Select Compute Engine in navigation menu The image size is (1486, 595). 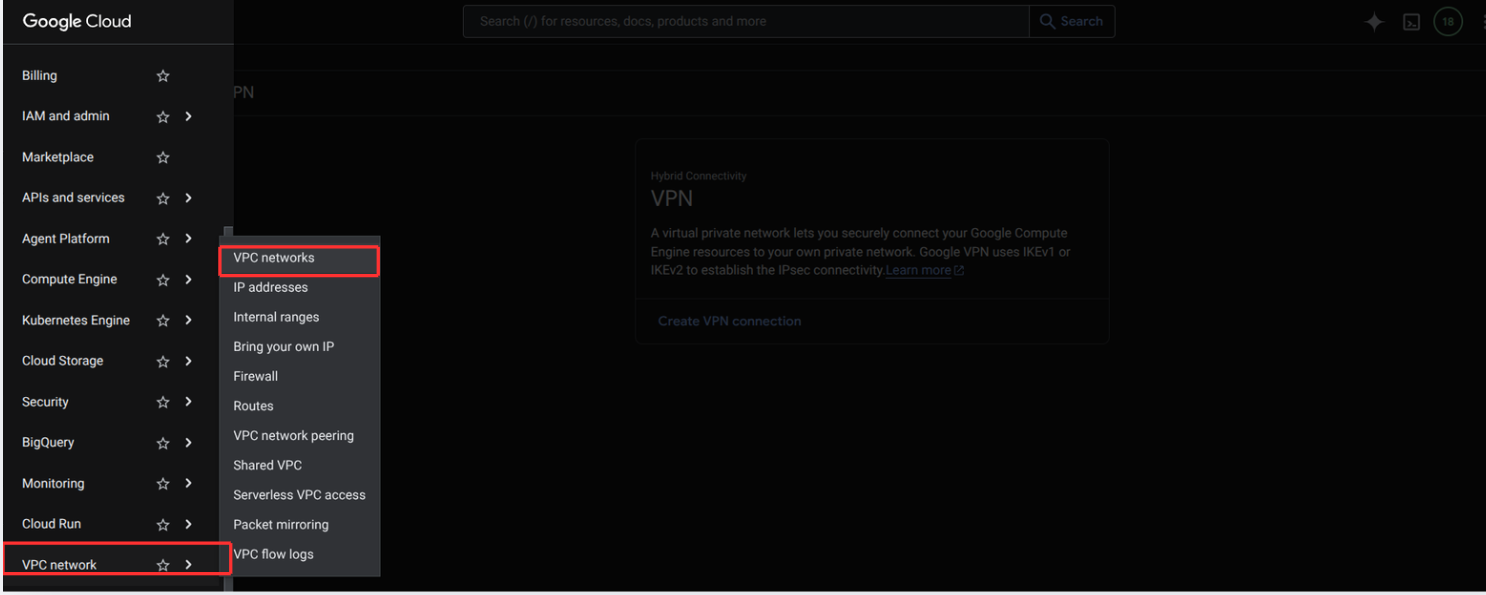[70, 280]
